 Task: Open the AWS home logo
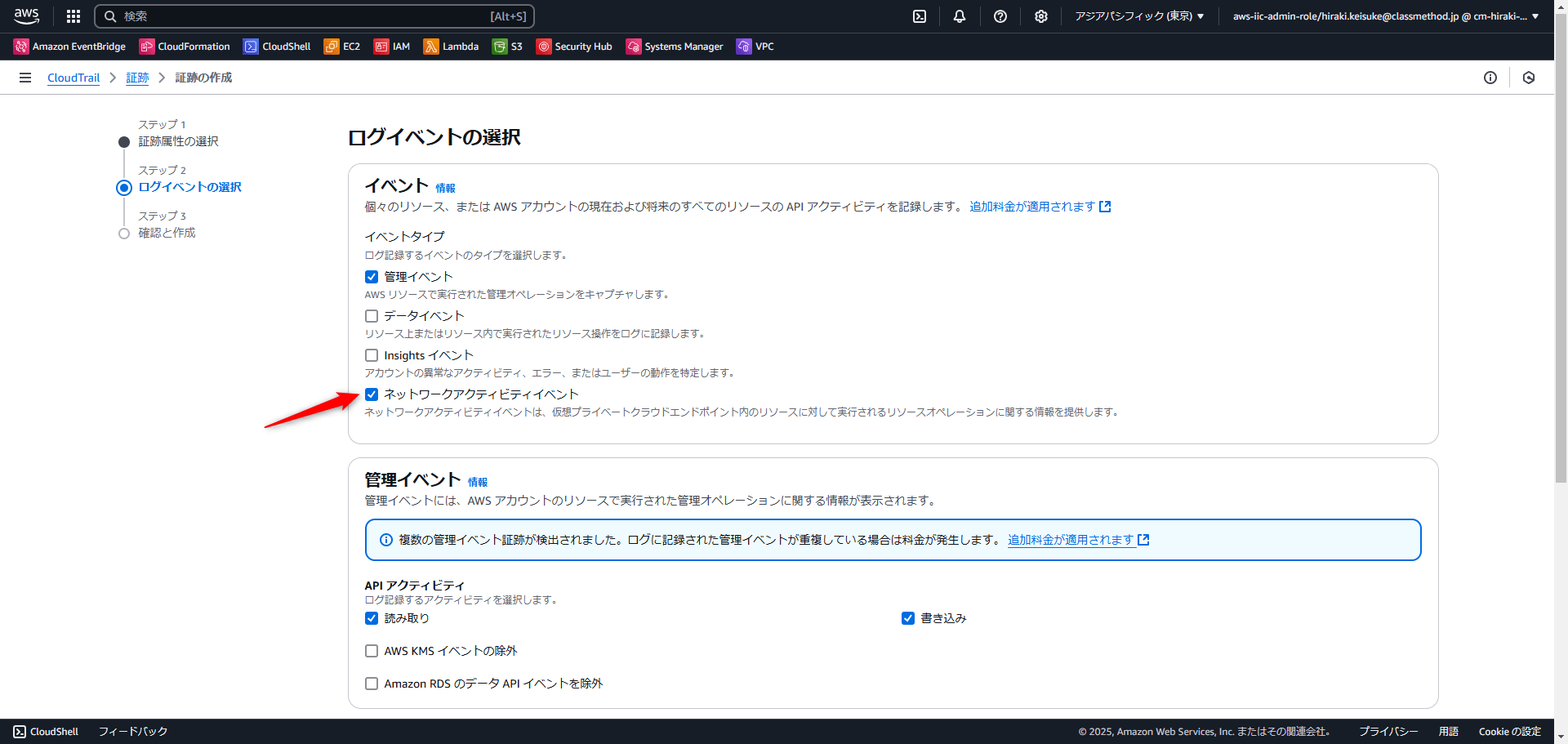[x=26, y=16]
